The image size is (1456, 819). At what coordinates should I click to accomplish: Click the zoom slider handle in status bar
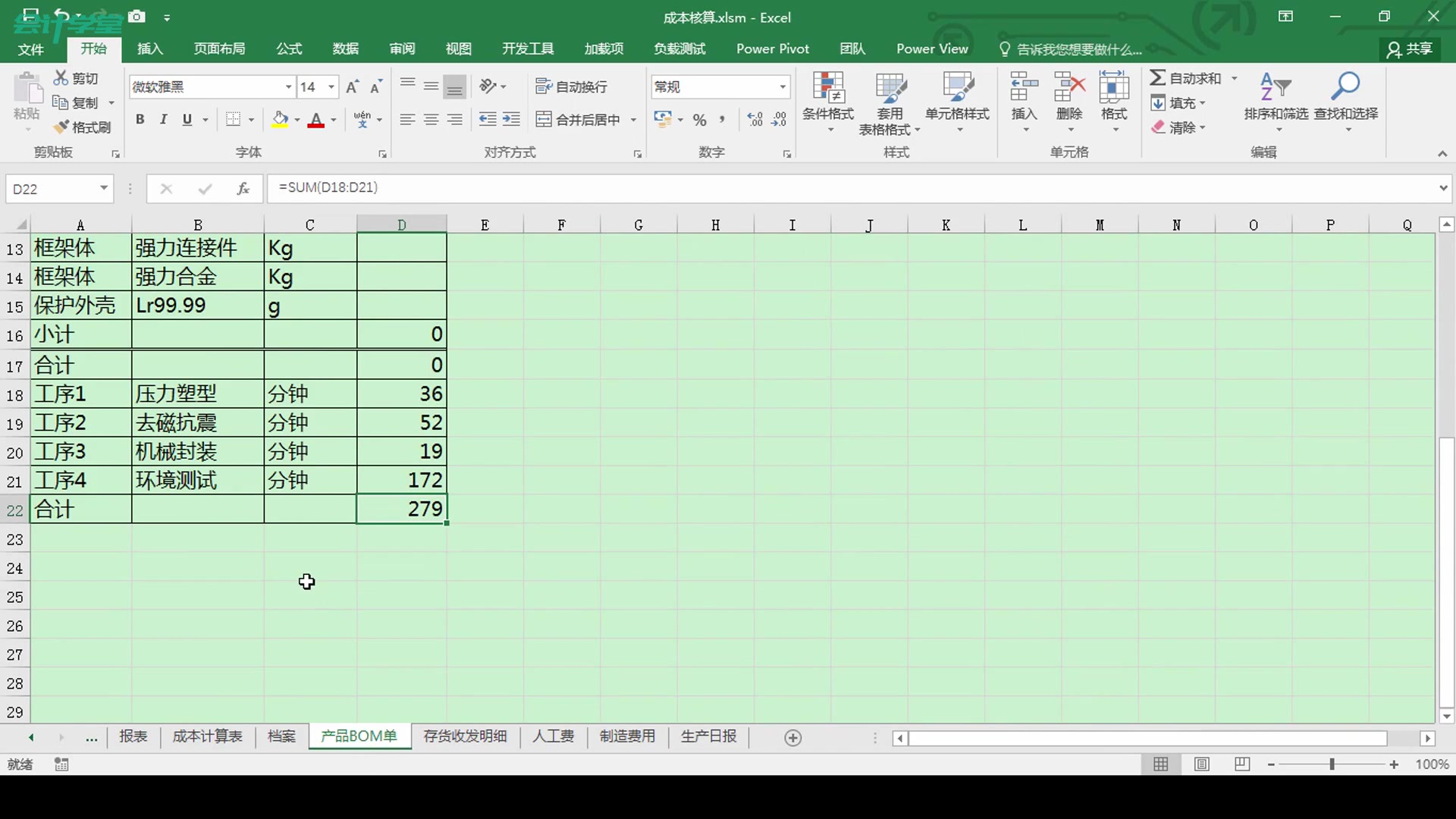[1332, 764]
